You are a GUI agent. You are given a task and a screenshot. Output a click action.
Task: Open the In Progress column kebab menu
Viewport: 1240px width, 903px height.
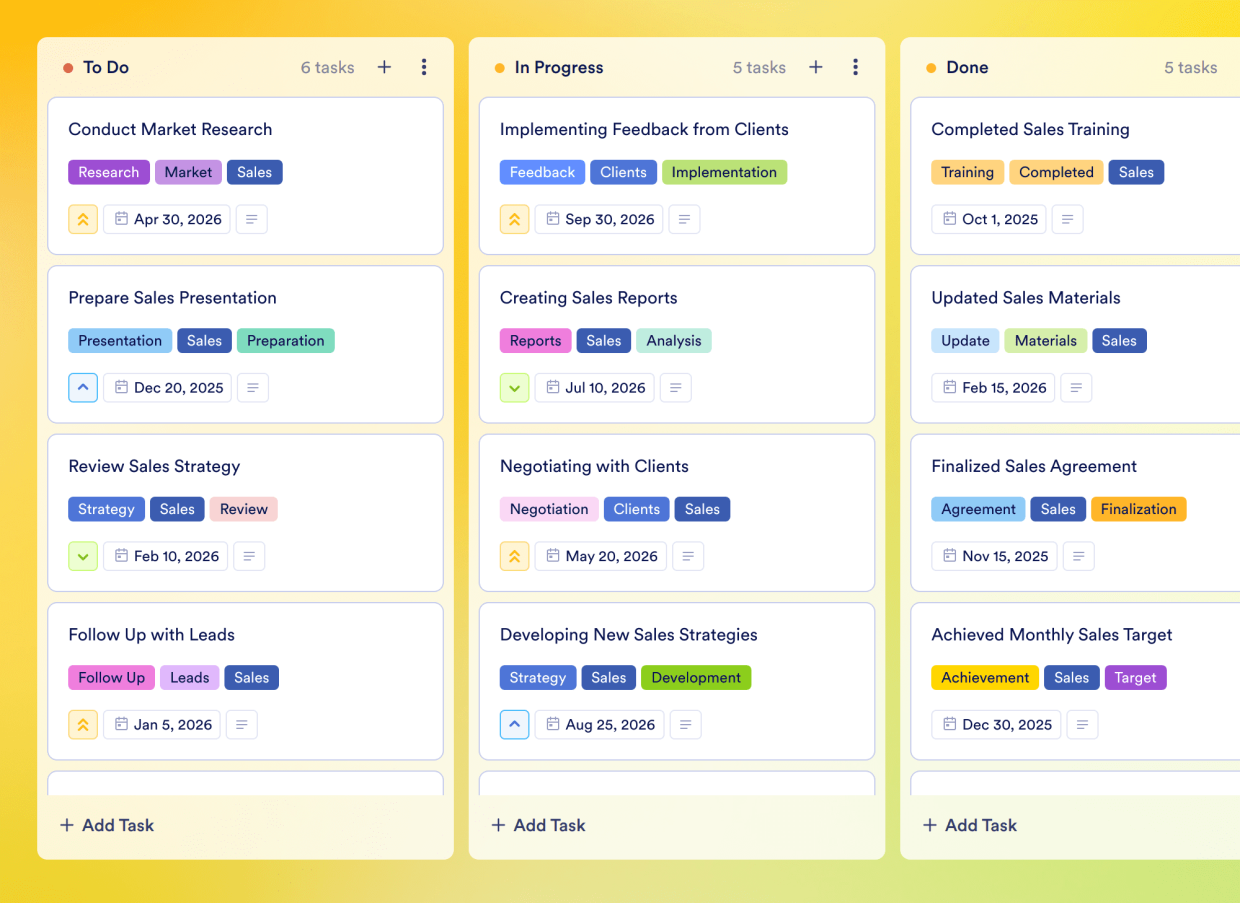click(855, 67)
